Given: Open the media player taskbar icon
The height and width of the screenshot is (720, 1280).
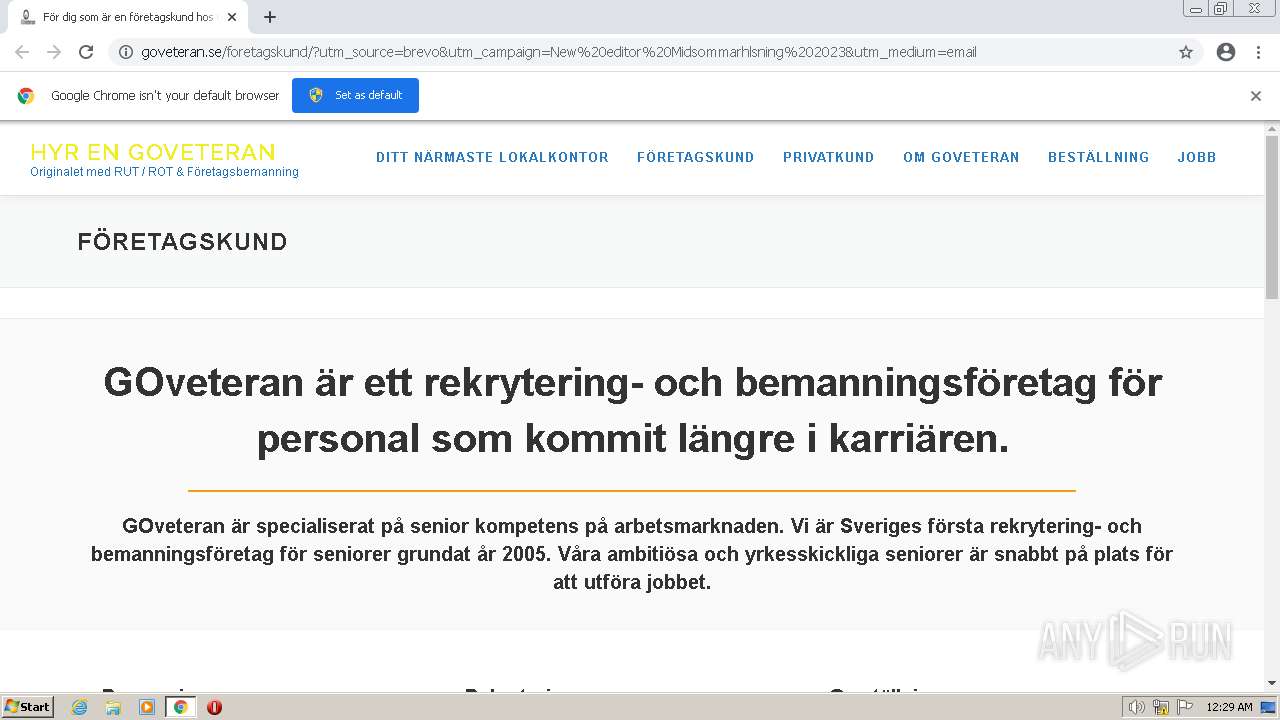Looking at the screenshot, I should (147, 707).
